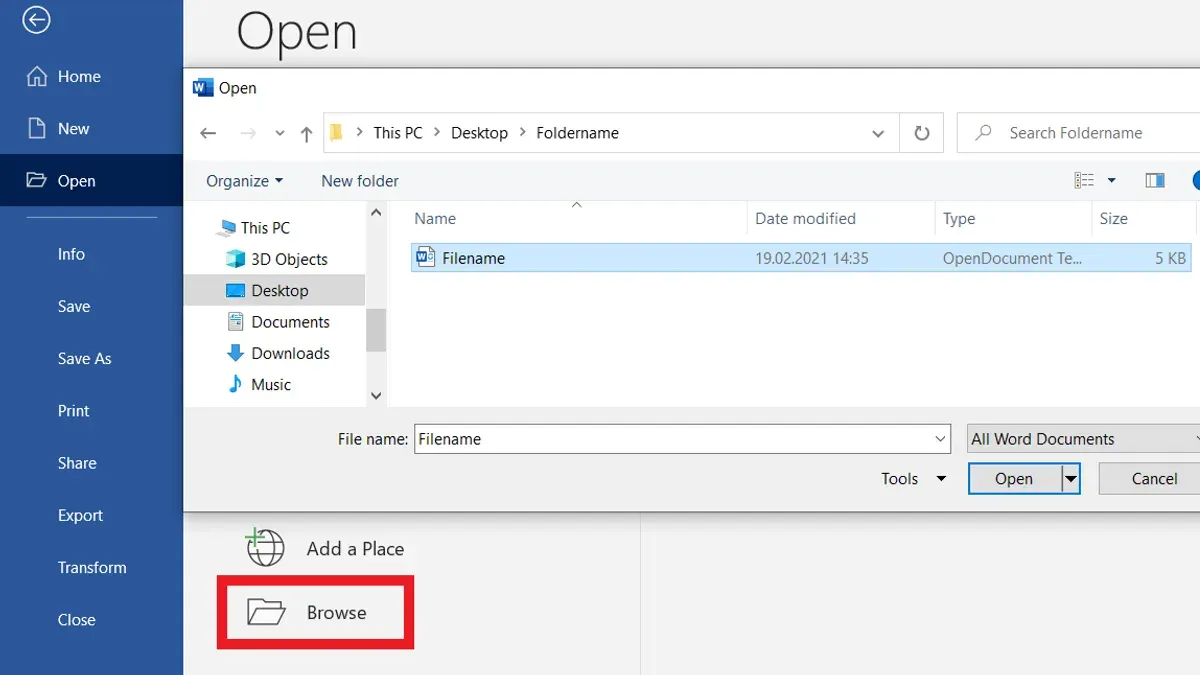Expand the chevron after Desktop in path

click(522, 133)
